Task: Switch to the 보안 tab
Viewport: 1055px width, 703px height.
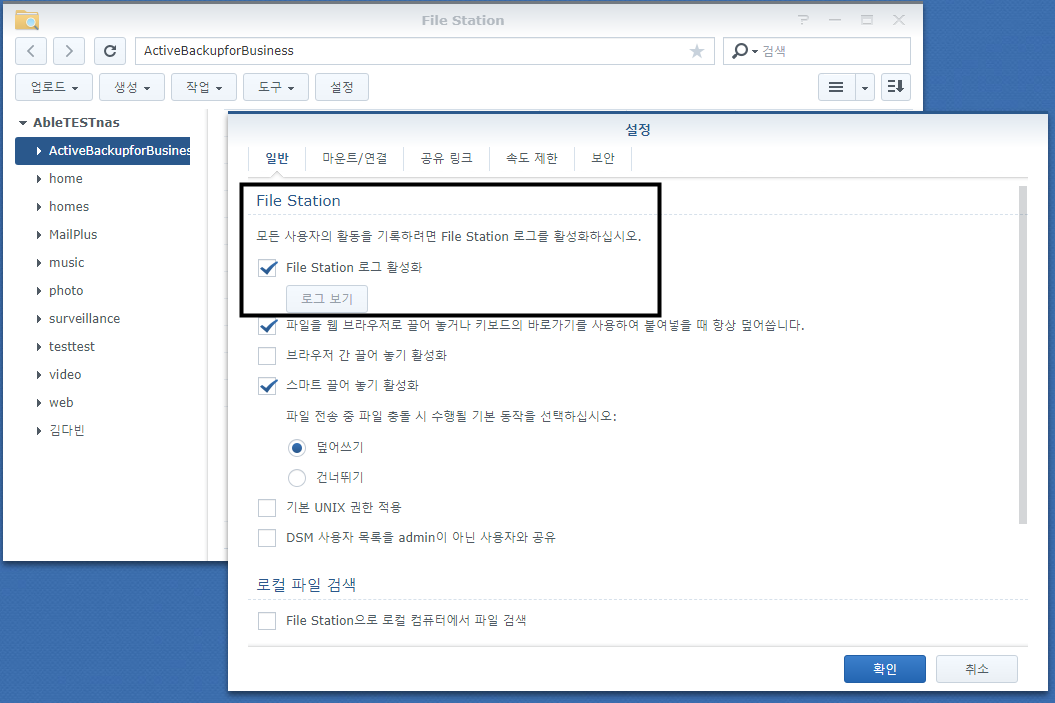Action: (603, 158)
